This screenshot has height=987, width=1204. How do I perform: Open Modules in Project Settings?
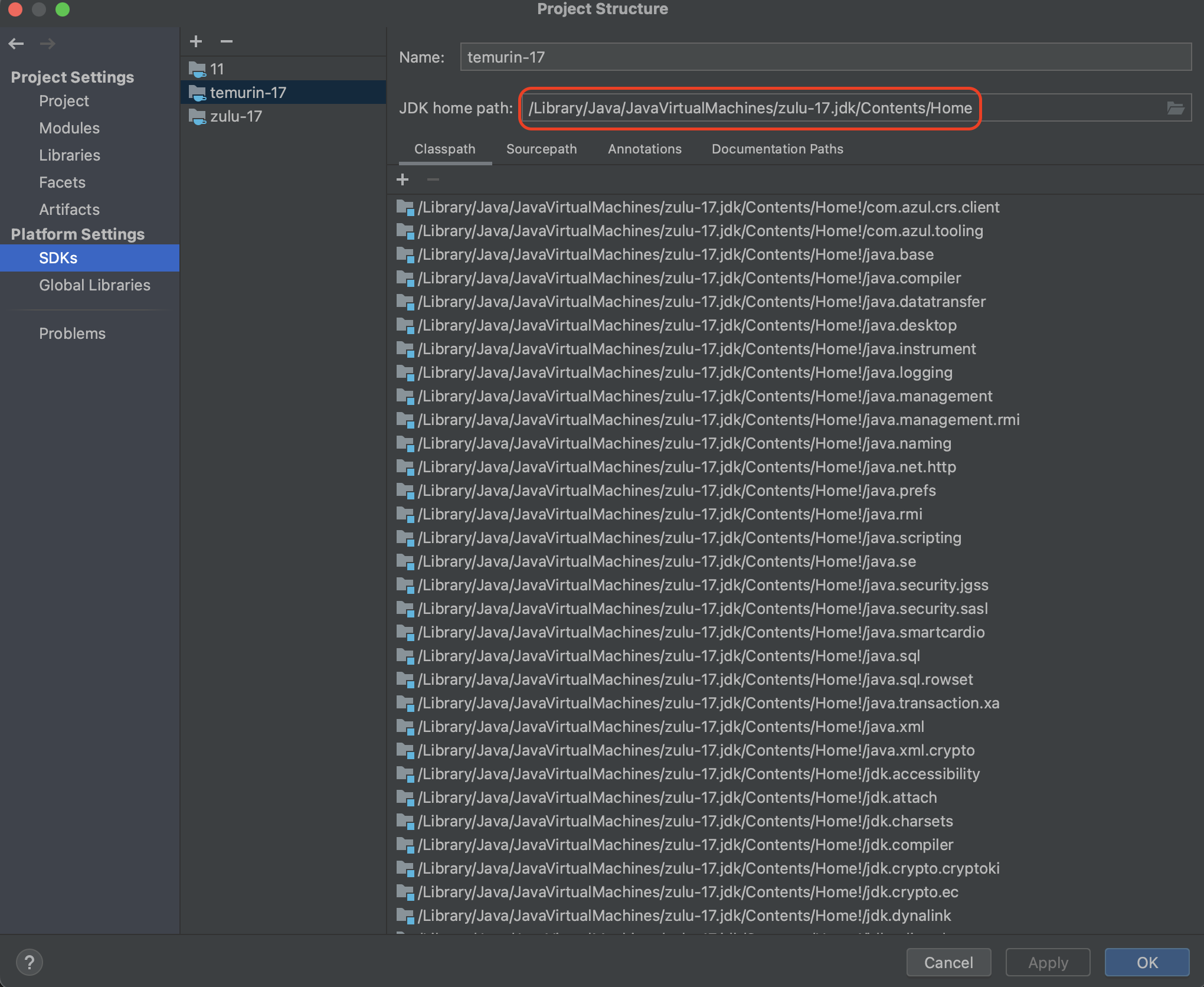(69, 128)
